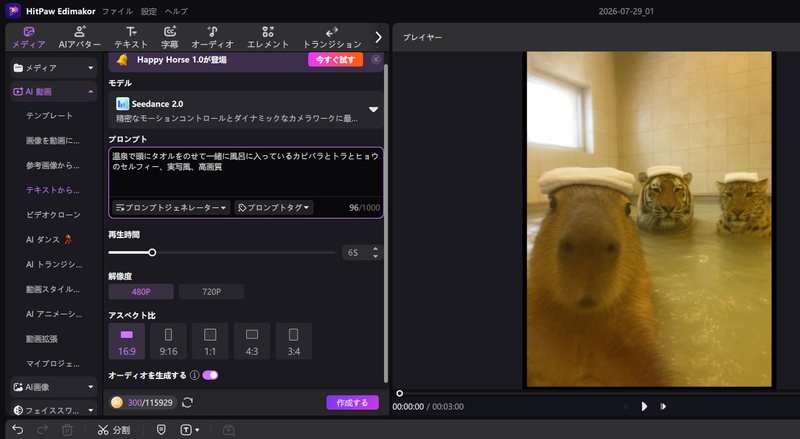Click the HitPaw Edimakor logo icon
This screenshot has height=439, width=800.
[13, 11]
